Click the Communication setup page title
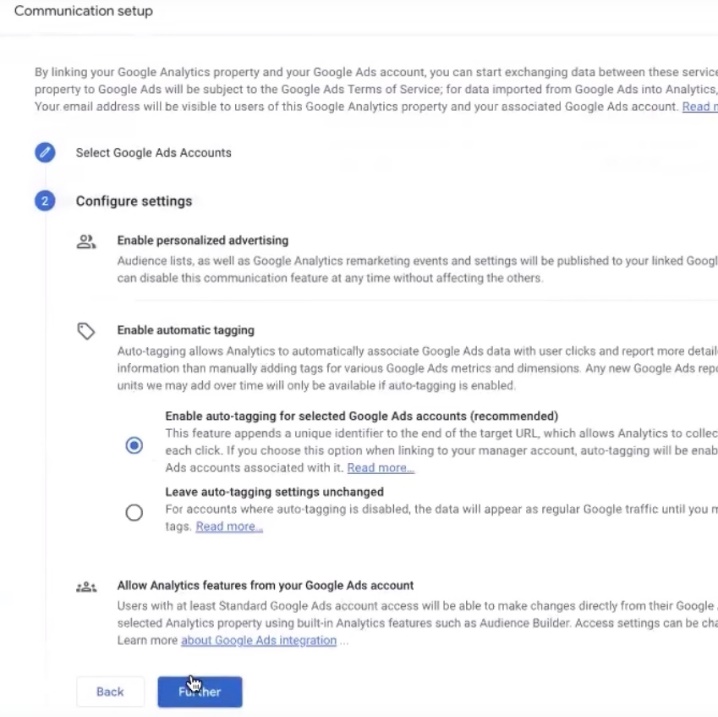Image resolution: width=718 pixels, height=717 pixels. [x=83, y=12]
